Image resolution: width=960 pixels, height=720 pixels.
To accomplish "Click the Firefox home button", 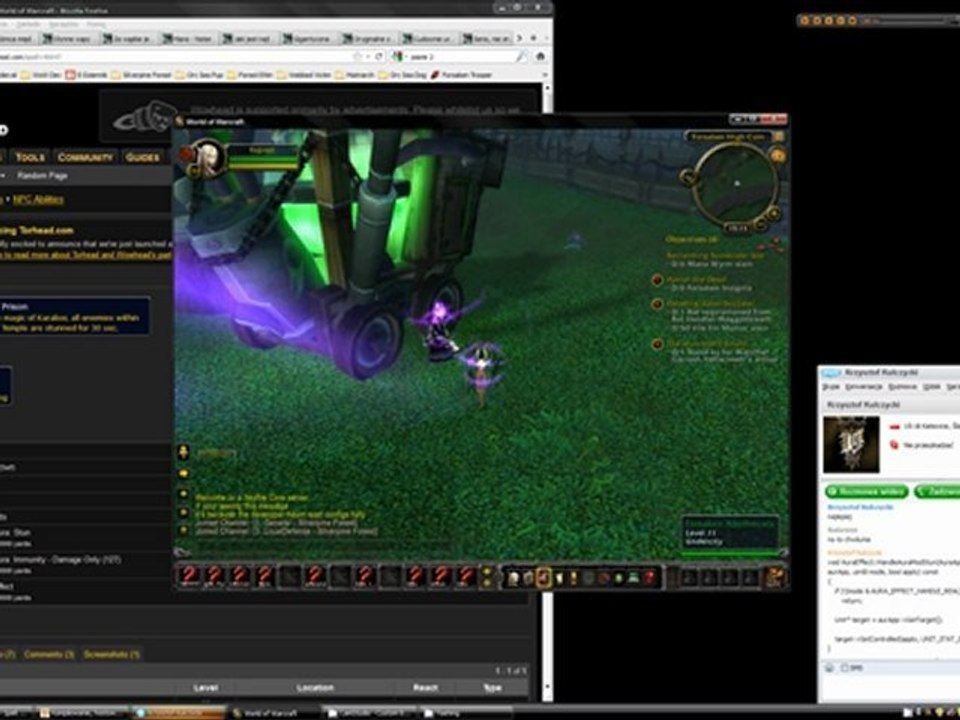I will [541, 56].
